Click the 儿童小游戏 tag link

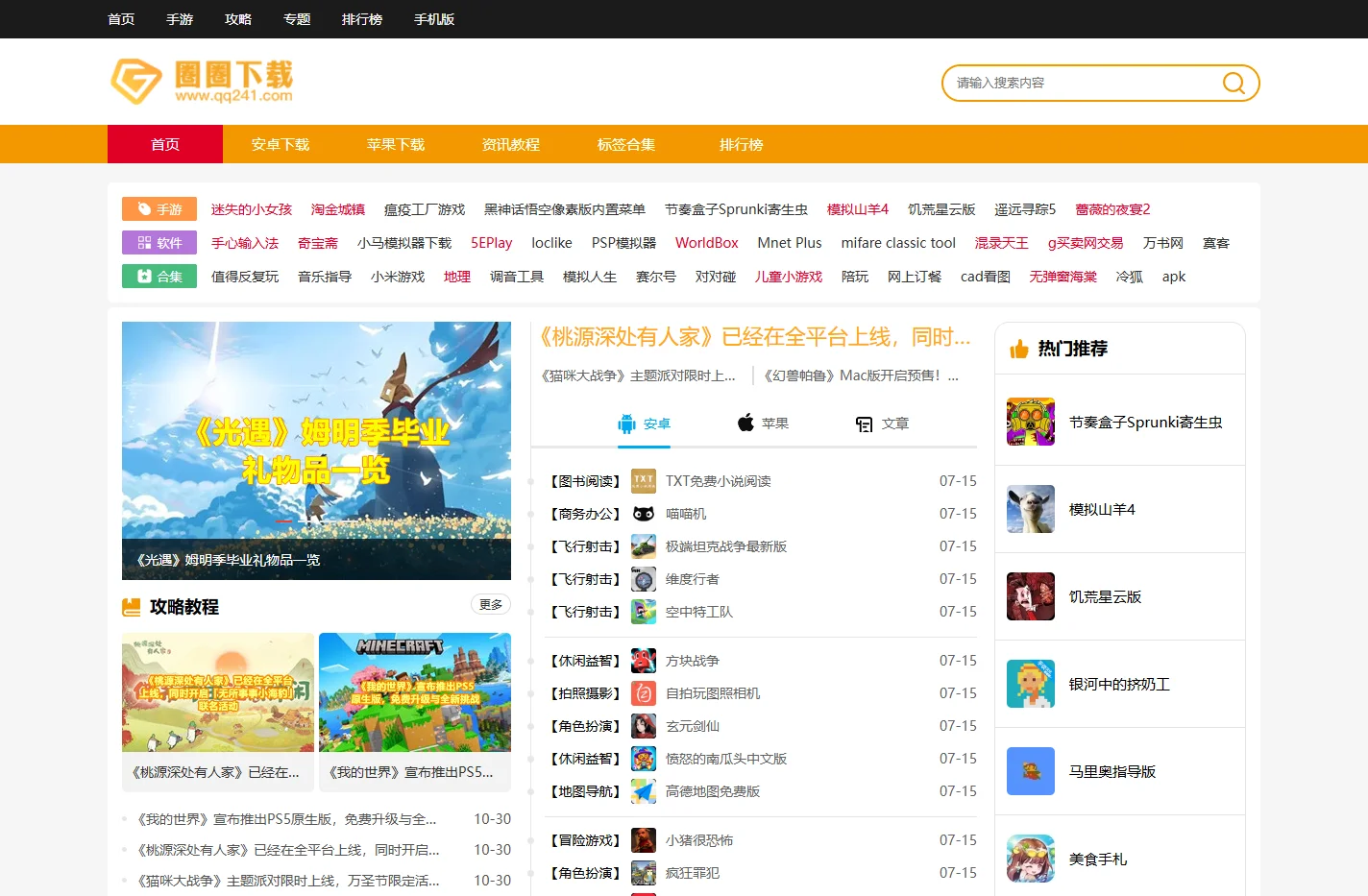[x=789, y=277]
